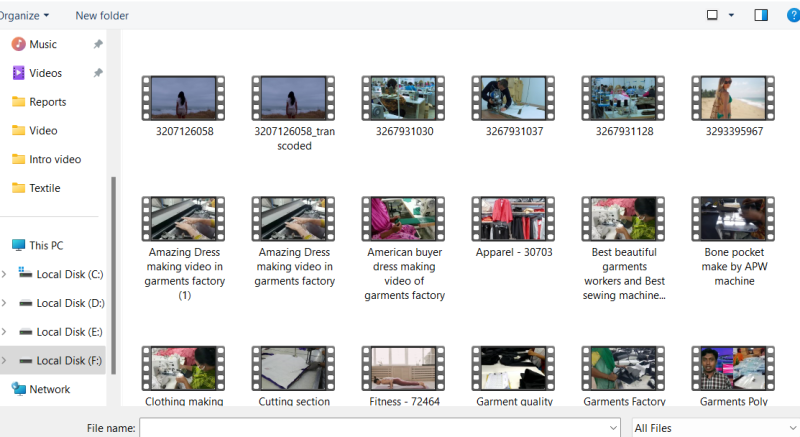The height and width of the screenshot is (437, 800).
Task: Click the navigation pane scrollbar
Action: [x=113, y=275]
